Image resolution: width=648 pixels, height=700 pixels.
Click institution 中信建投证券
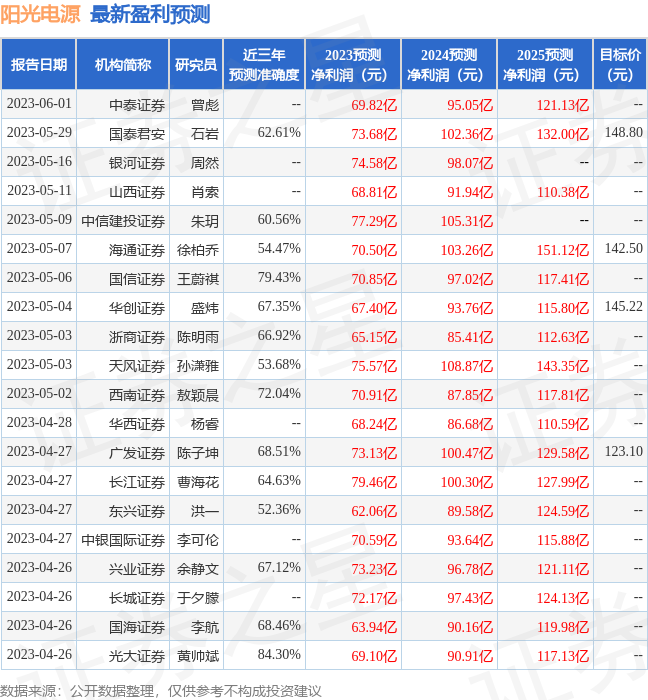click(123, 221)
